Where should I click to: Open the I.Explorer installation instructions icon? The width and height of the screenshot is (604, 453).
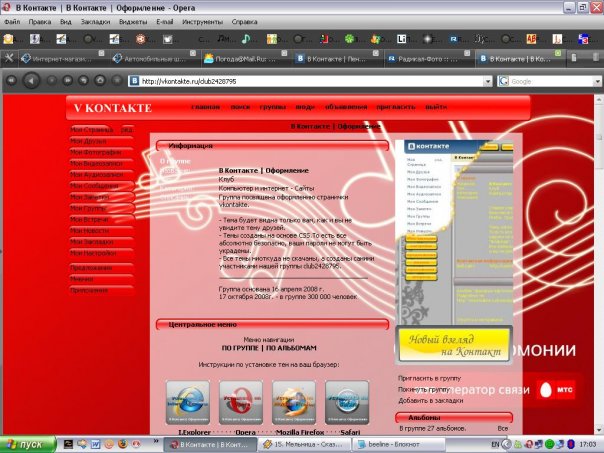pyautogui.click(x=188, y=402)
